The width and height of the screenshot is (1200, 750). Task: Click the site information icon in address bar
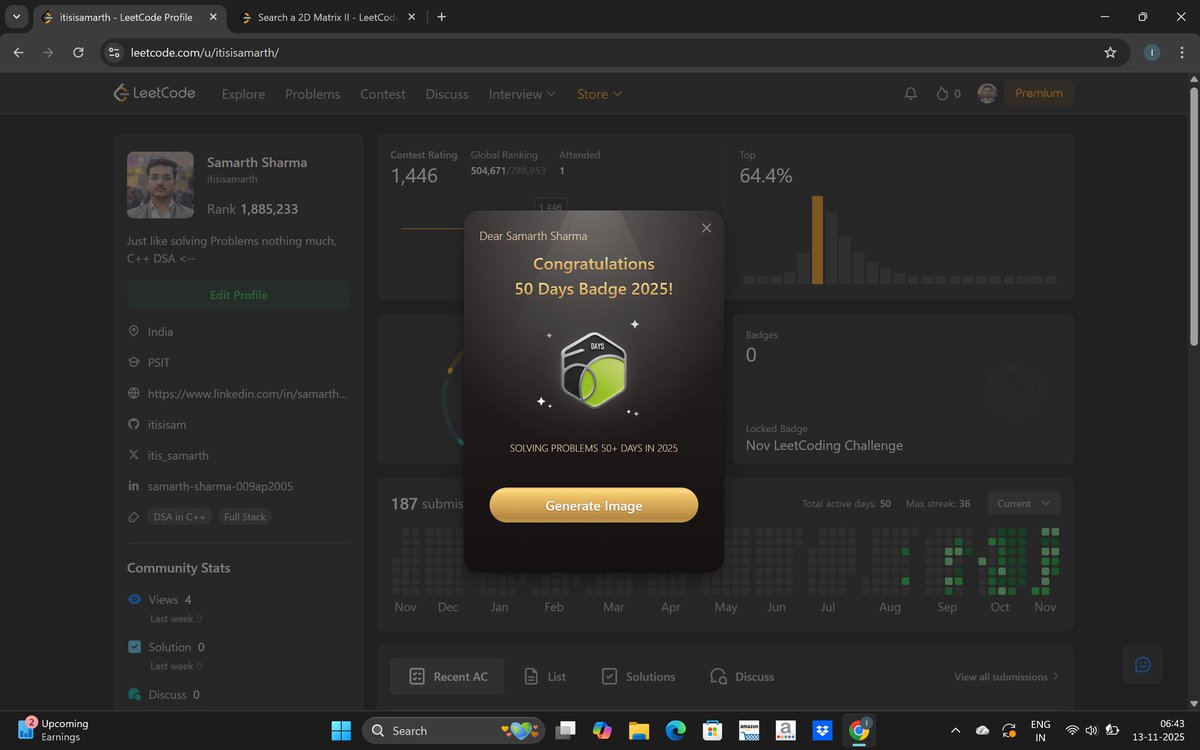pos(114,52)
